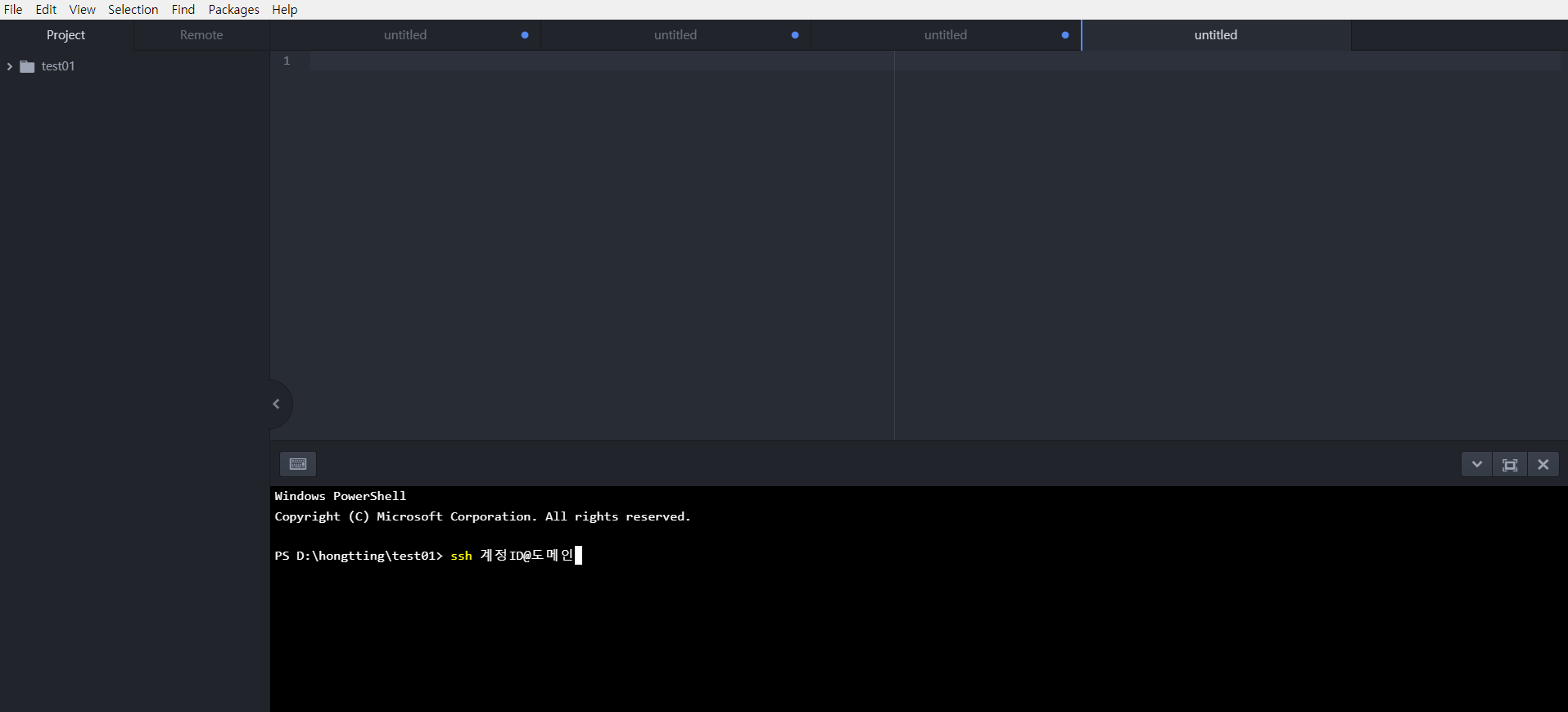Collapse the sidebar with the left arrow handle
The height and width of the screenshot is (712, 1568).
point(277,403)
